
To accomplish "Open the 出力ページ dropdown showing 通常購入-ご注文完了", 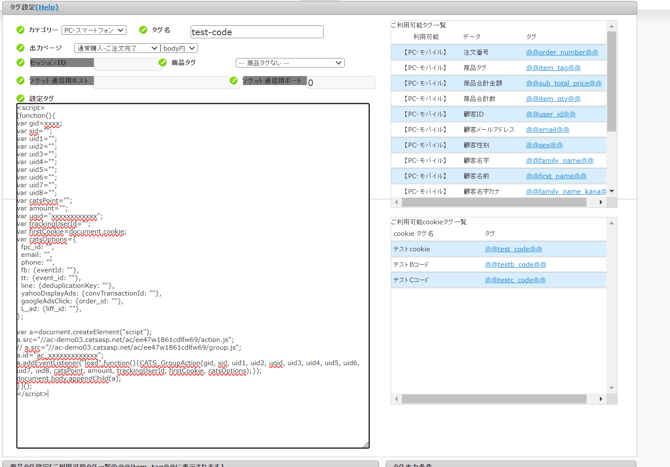I will tap(117, 48).
